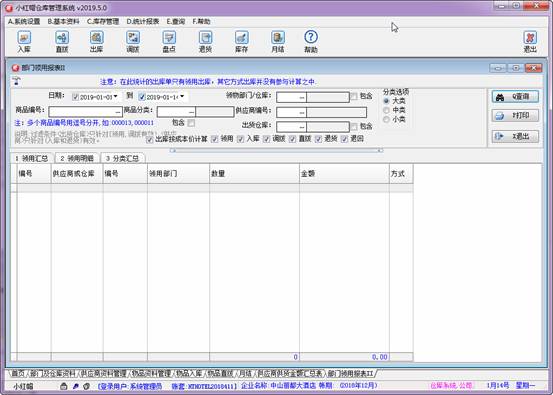Sort by 金额 column header
The height and width of the screenshot is (395, 553).
point(344,174)
